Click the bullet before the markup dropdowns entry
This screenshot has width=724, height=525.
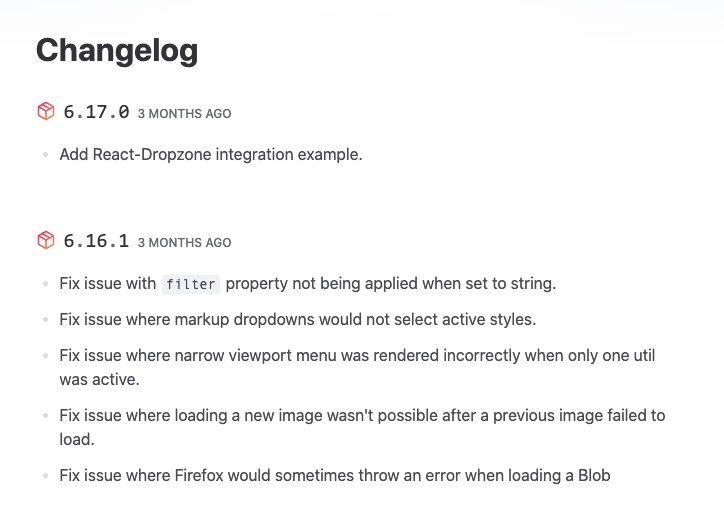(x=46, y=320)
